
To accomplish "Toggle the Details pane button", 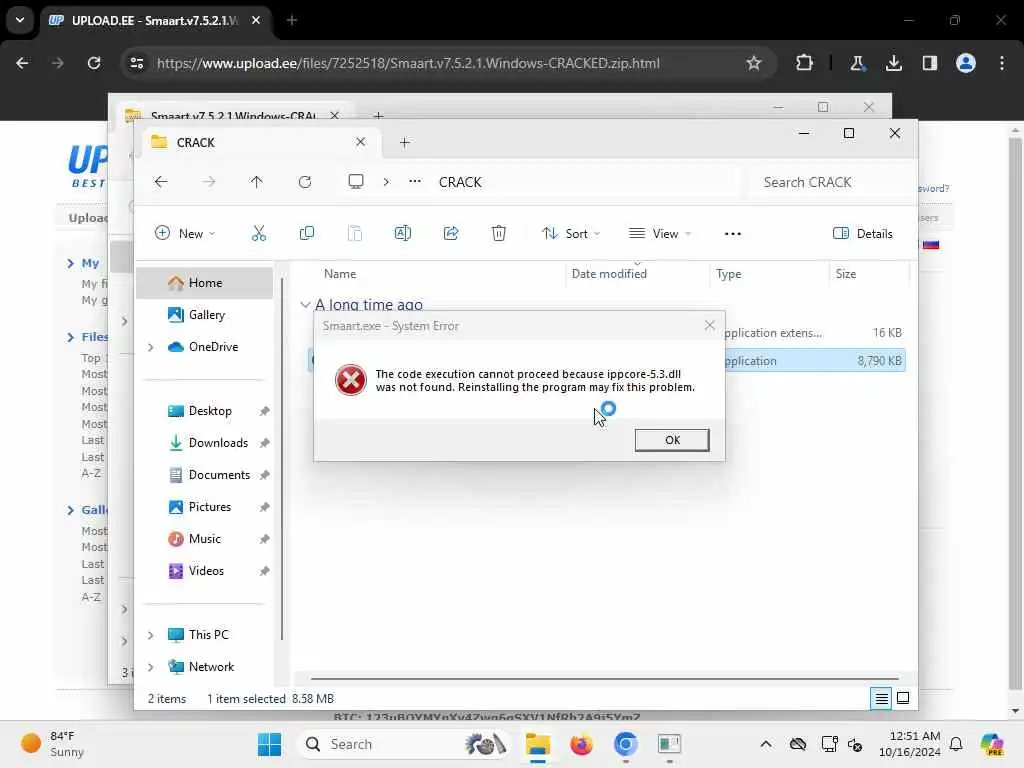I will pyautogui.click(x=862, y=233).
